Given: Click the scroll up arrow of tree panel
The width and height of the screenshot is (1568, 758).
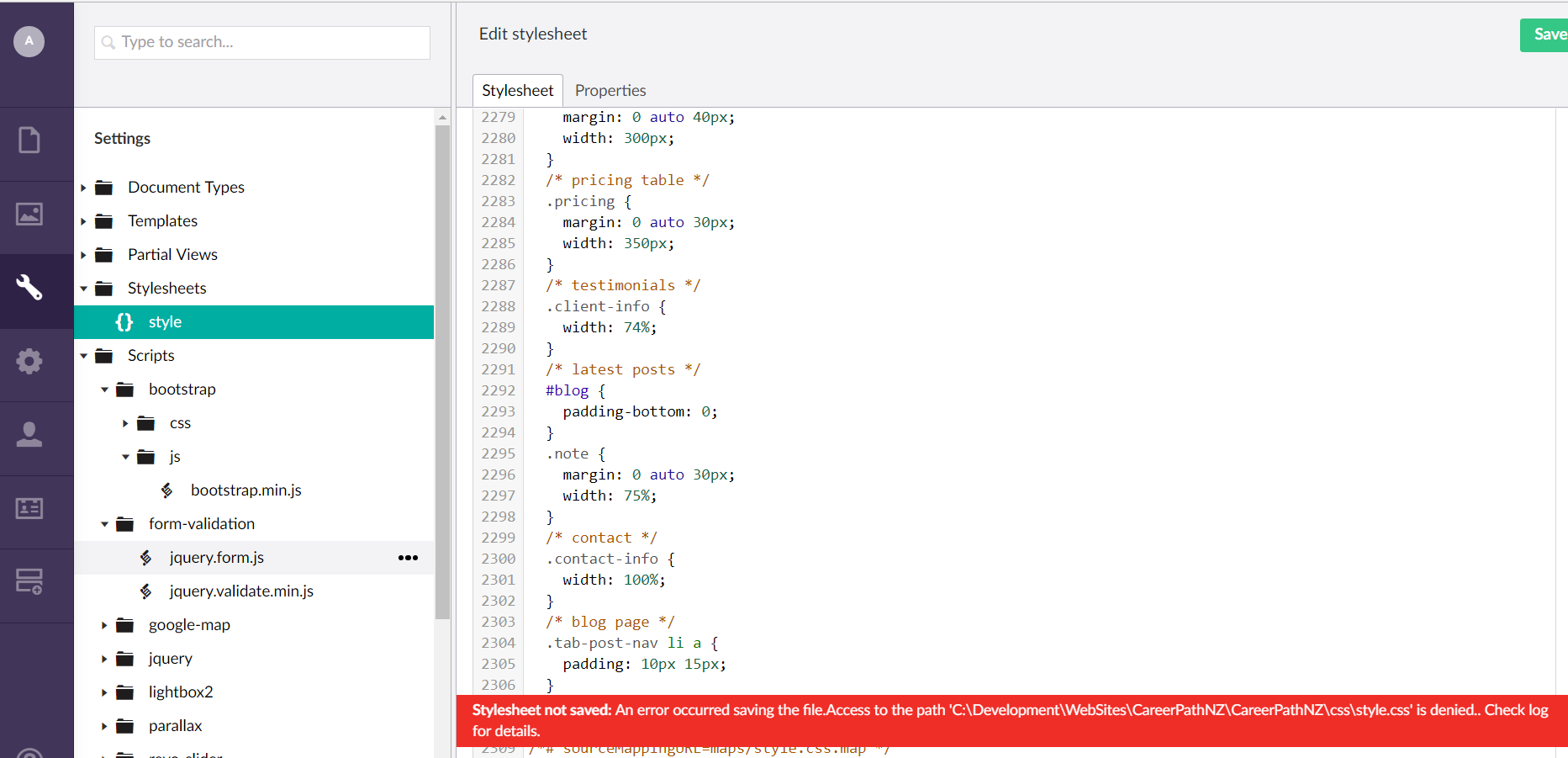Looking at the screenshot, I should click(x=442, y=118).
